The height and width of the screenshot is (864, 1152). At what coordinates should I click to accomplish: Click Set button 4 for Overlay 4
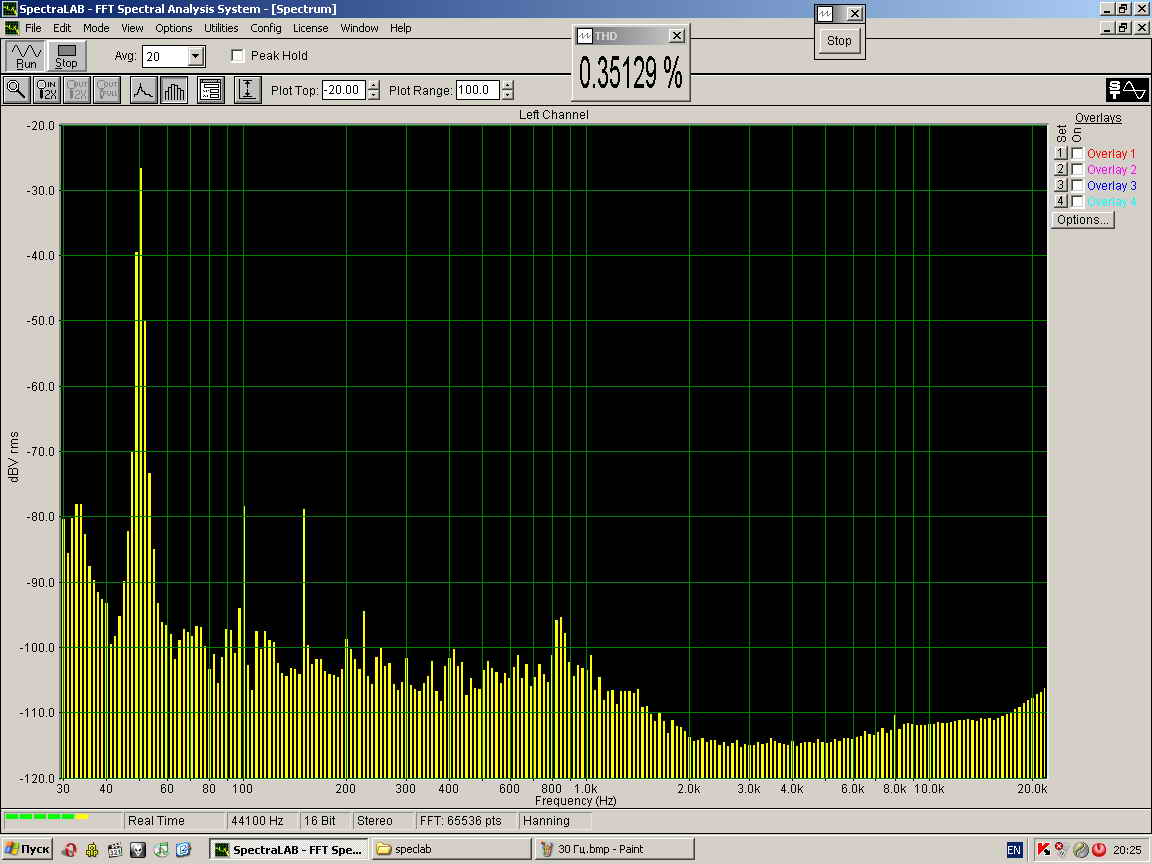pos(1060,201)
